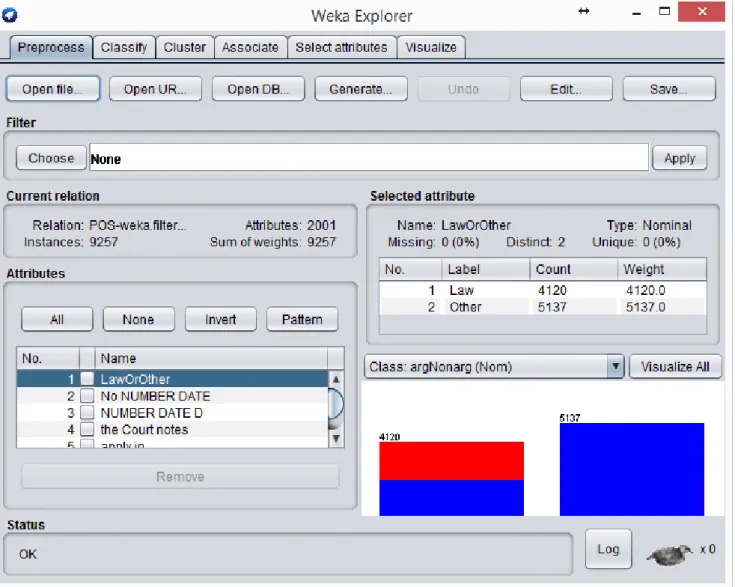Apply the selected filter
The height and width of the screenshot is (587, 735).
tap(680, 158)
